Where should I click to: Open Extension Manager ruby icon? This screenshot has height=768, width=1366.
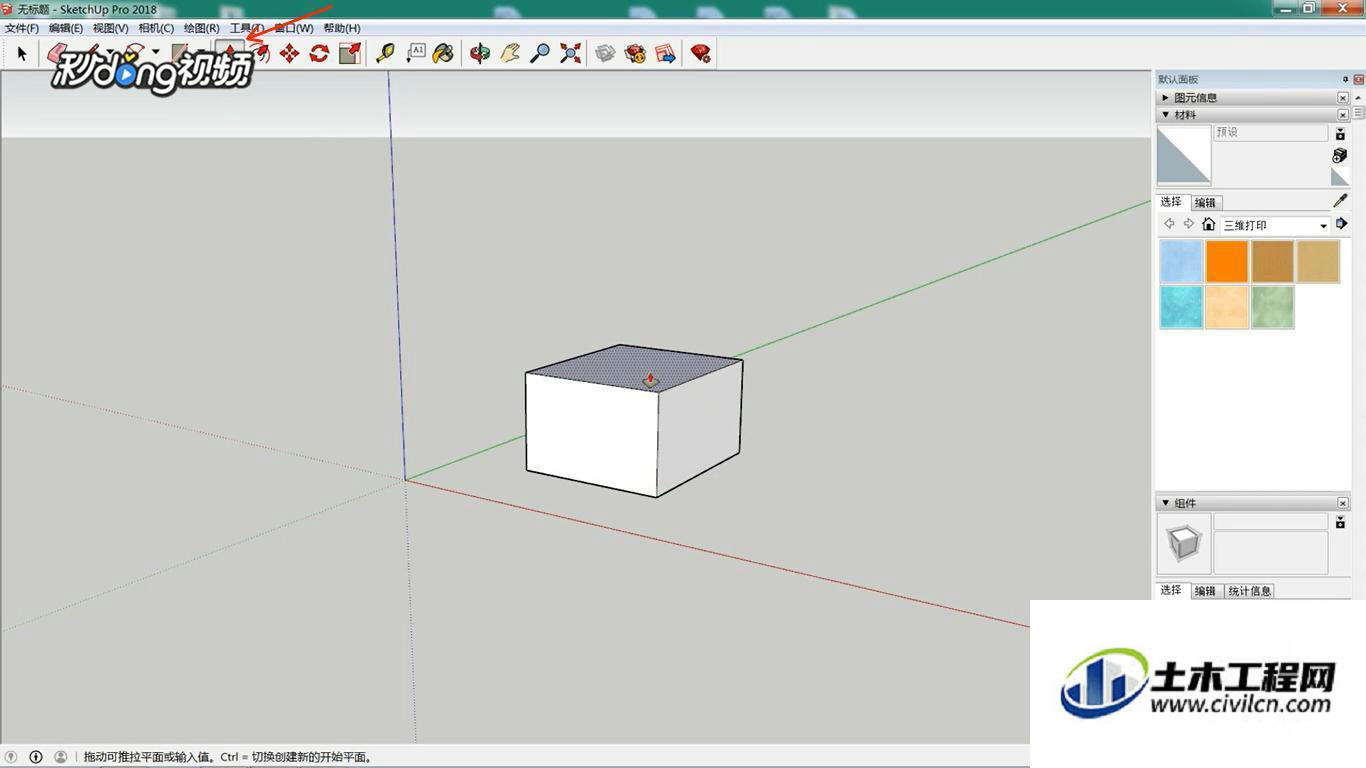[x=701, y=54]
